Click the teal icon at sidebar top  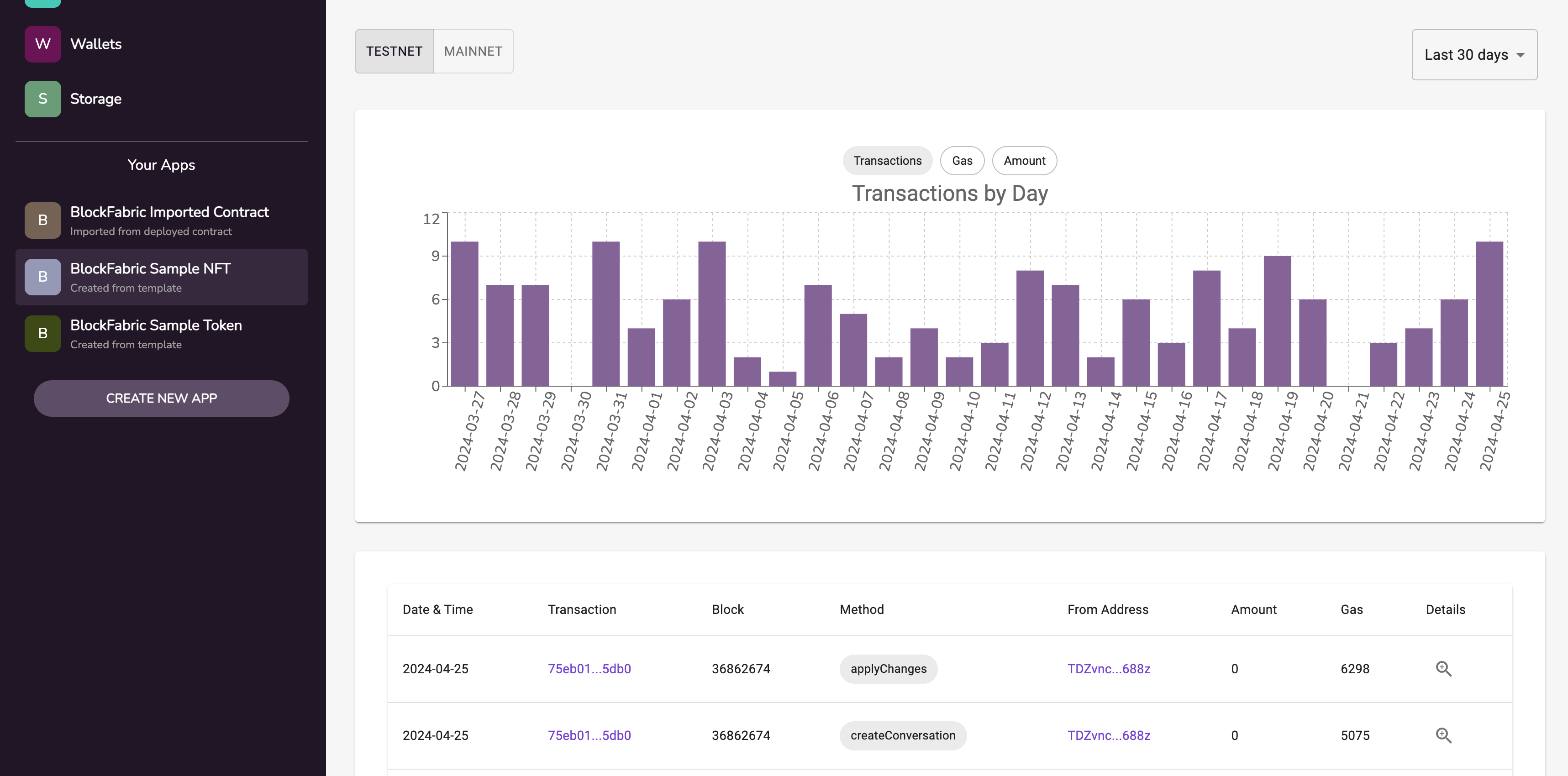(x=42, y=3)
